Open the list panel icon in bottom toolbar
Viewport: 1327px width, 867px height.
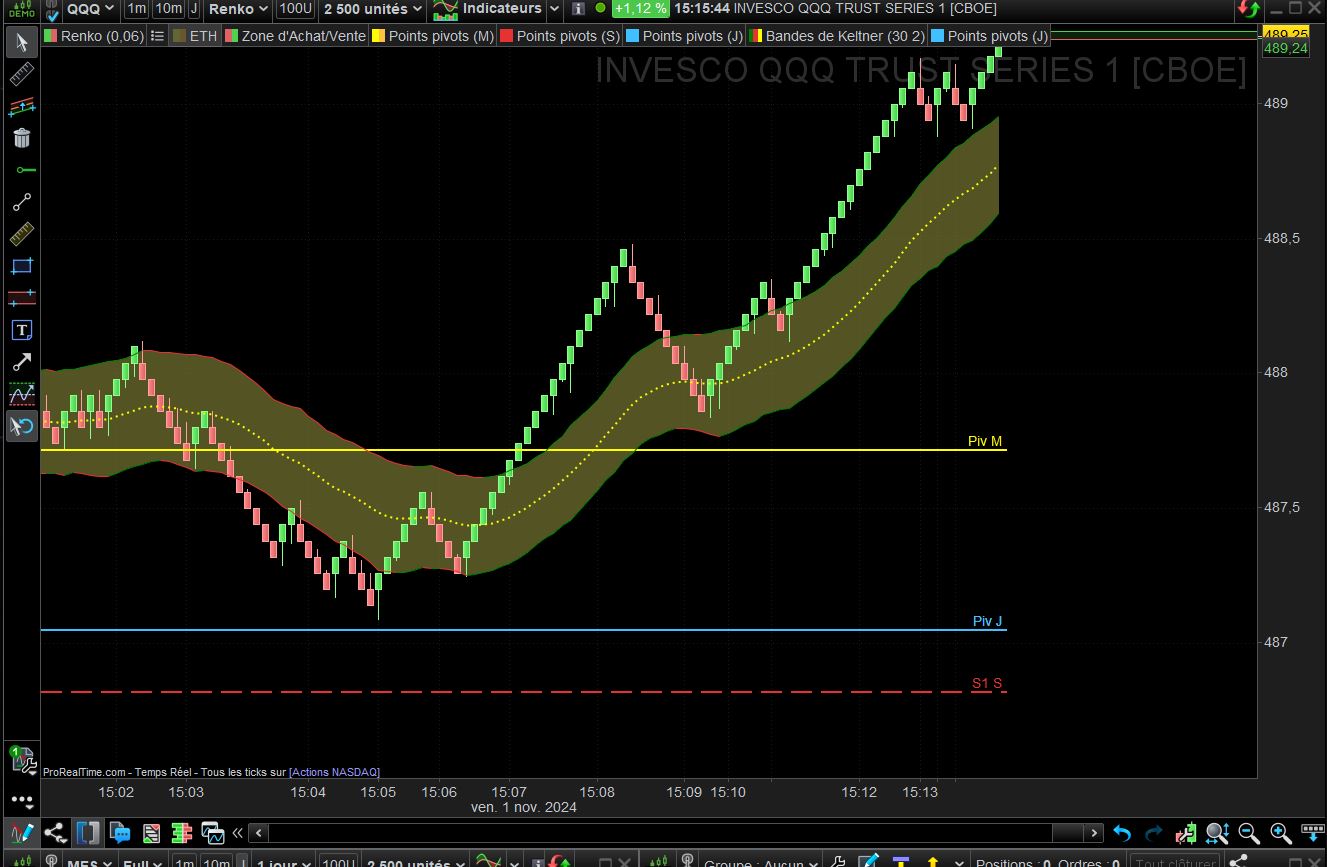[x=151, y=832]
